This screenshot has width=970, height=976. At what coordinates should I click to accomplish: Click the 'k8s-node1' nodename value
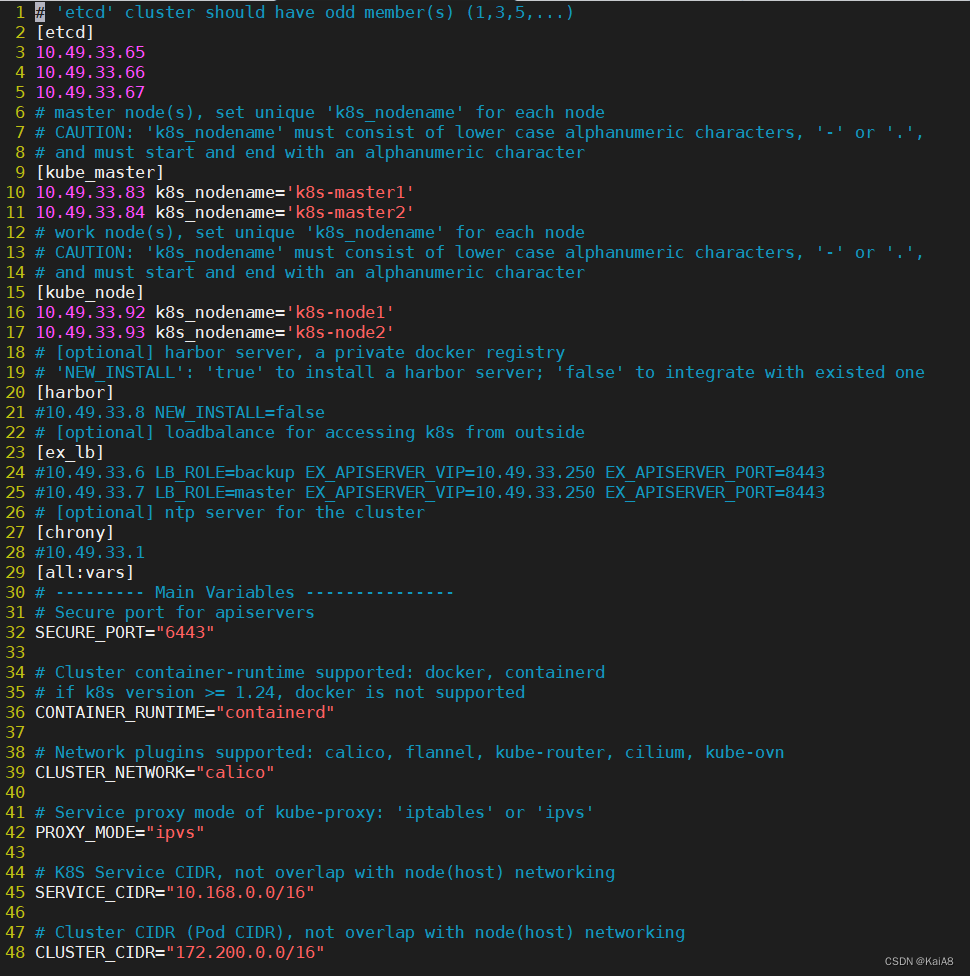(340, 312)
